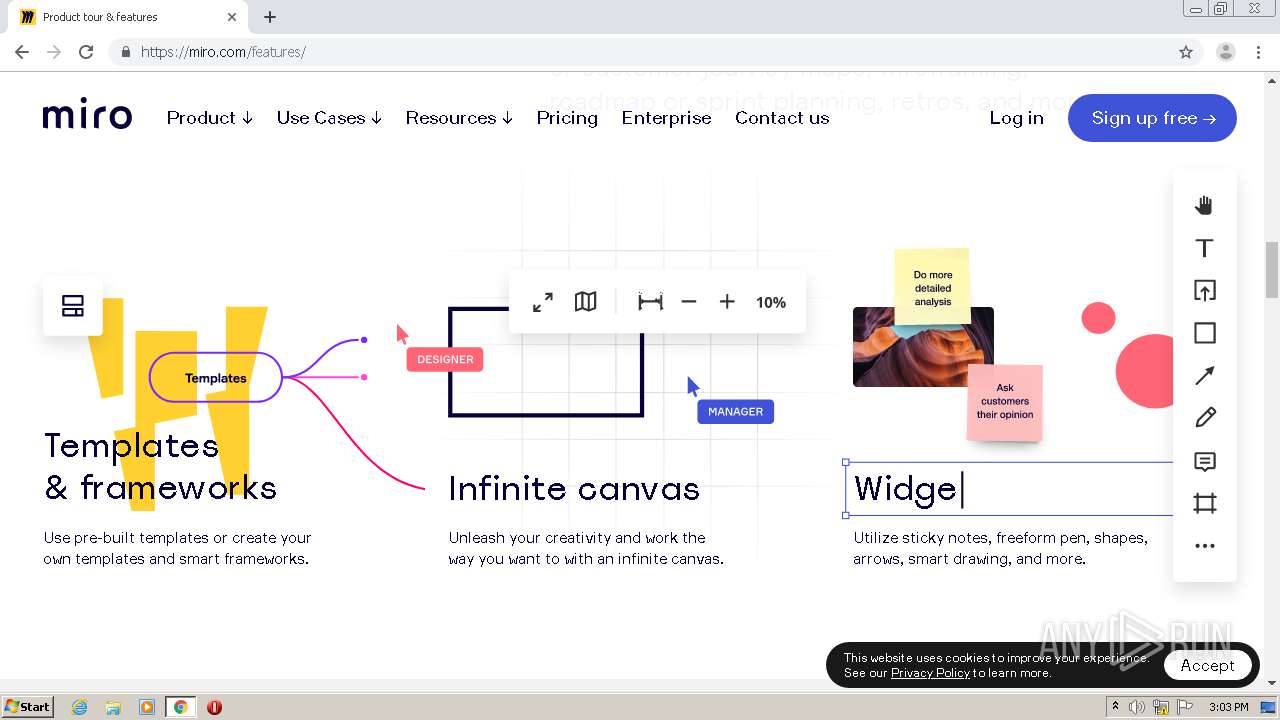Zoom out with minus icon
Screen dimensions: 1280x720
[x=688, y=302]
